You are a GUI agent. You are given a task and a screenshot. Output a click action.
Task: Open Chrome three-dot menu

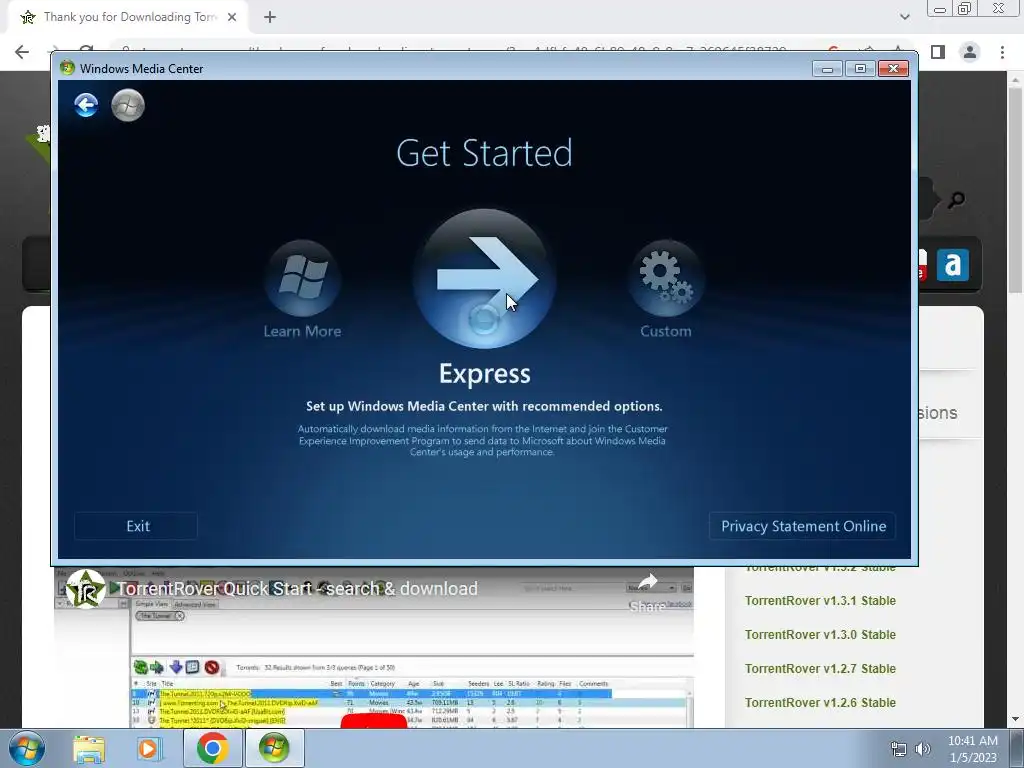(x=1002, y=52)
